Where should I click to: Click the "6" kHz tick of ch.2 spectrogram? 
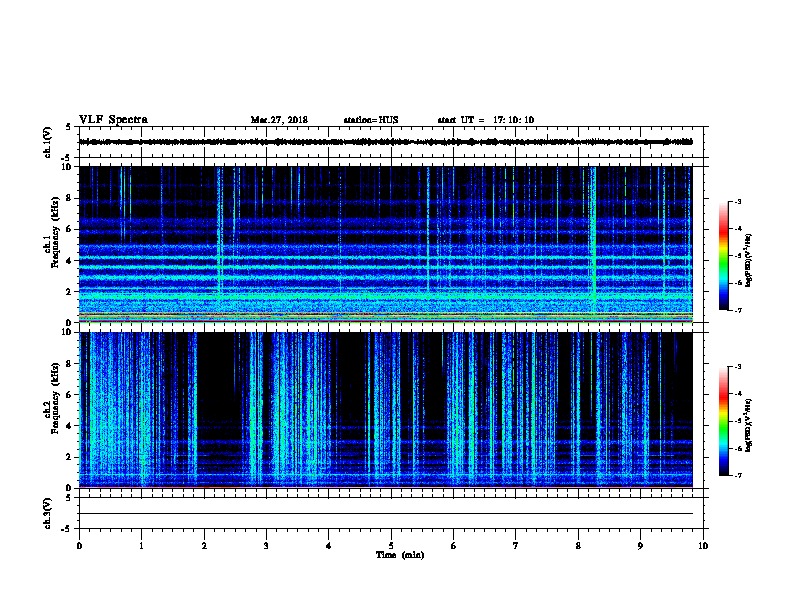point(70,395)
